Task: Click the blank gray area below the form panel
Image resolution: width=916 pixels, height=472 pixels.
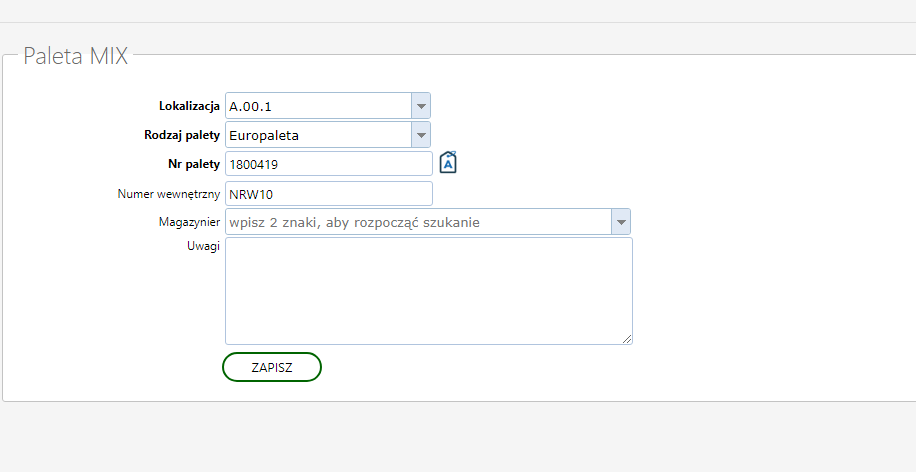Action: coord(458,438)
